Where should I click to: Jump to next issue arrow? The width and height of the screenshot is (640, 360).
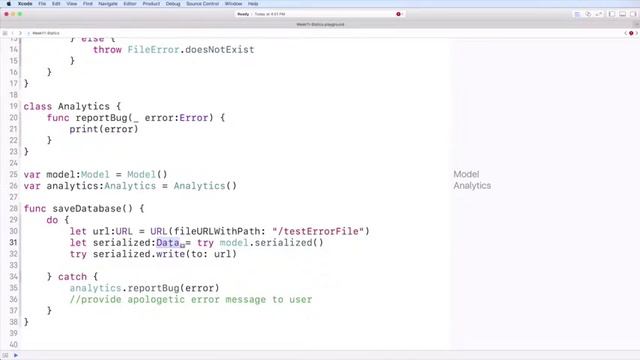636,33
